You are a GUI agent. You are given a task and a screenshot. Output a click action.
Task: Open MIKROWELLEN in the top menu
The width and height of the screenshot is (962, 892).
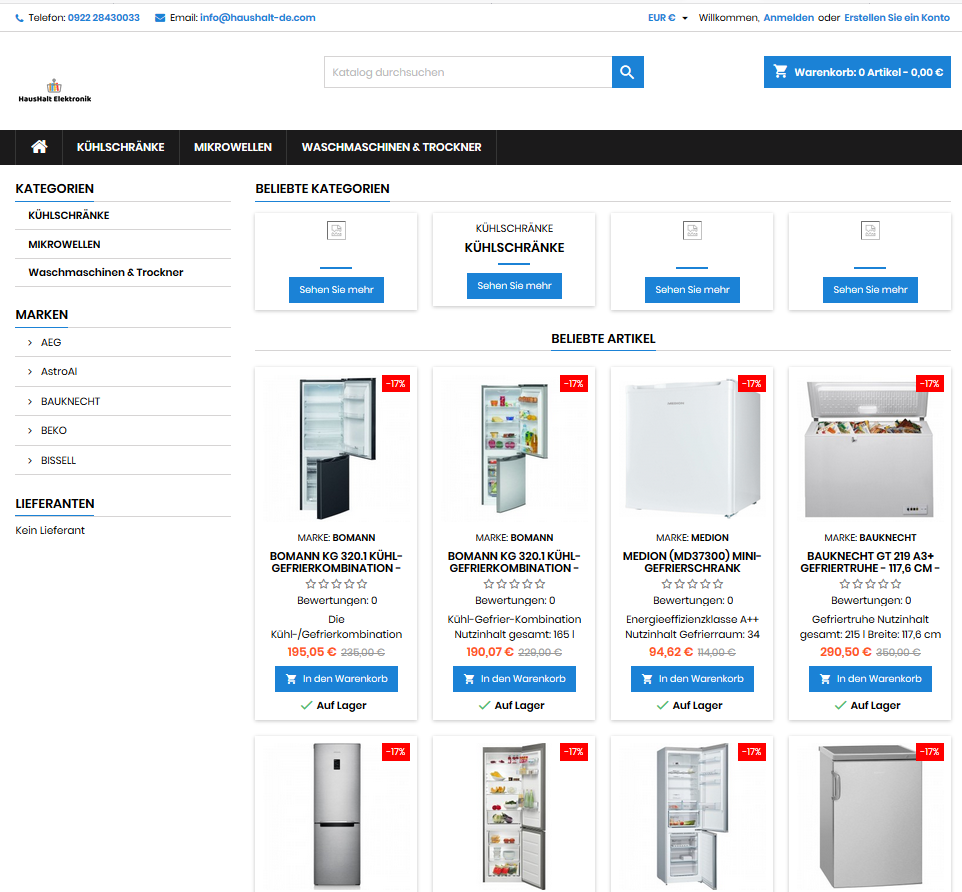233,147
